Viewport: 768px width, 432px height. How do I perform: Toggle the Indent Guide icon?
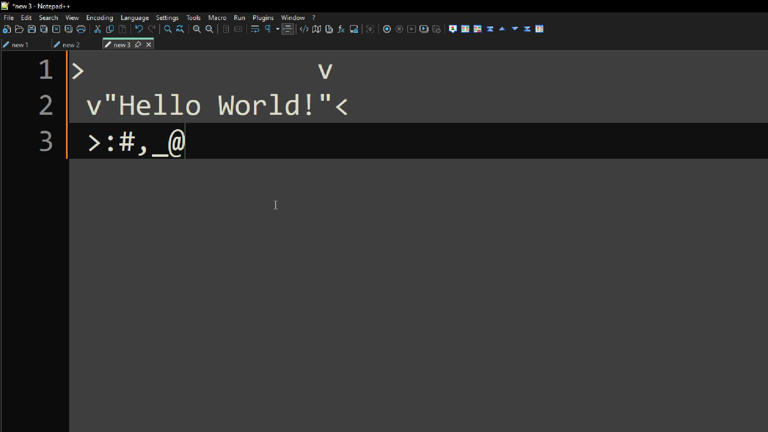tap(288, 29)
